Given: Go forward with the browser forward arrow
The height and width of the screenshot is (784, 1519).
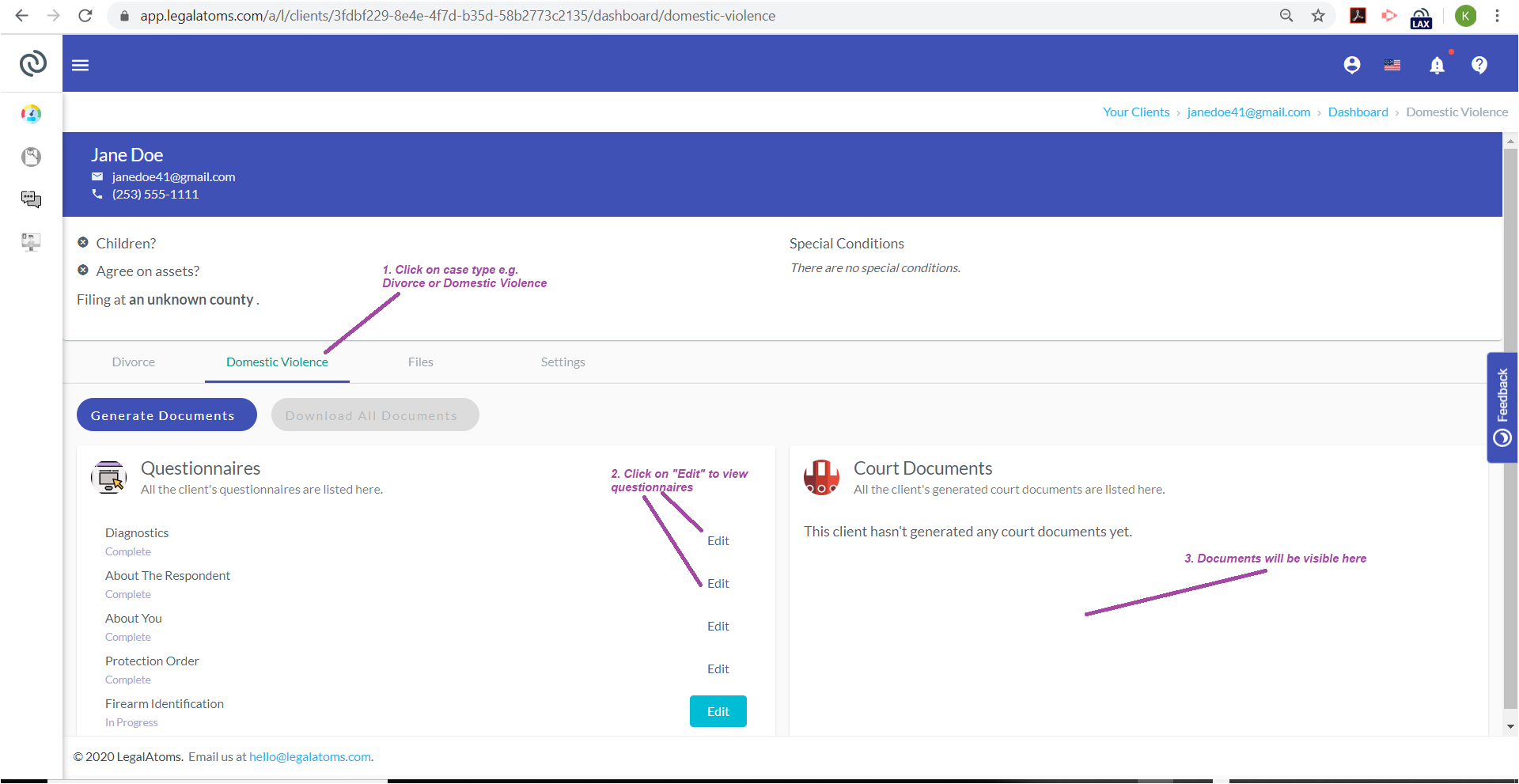Looking at the screenshot, I should [x=53, y=15].
